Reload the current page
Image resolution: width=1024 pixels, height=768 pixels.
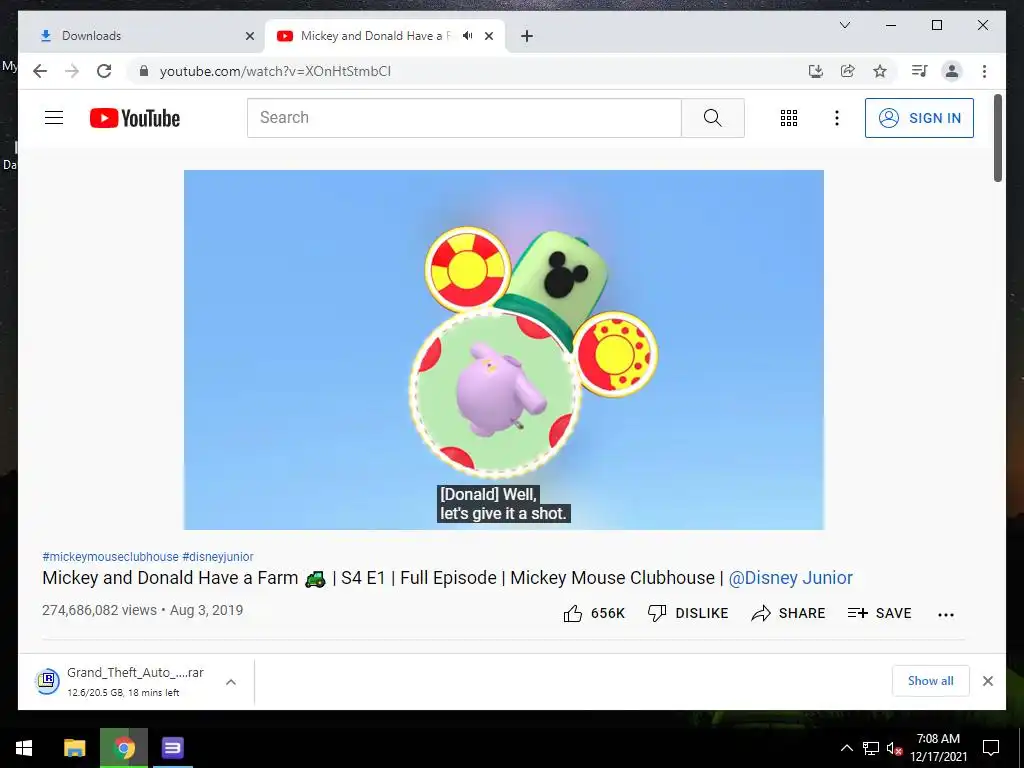point(104,71)
